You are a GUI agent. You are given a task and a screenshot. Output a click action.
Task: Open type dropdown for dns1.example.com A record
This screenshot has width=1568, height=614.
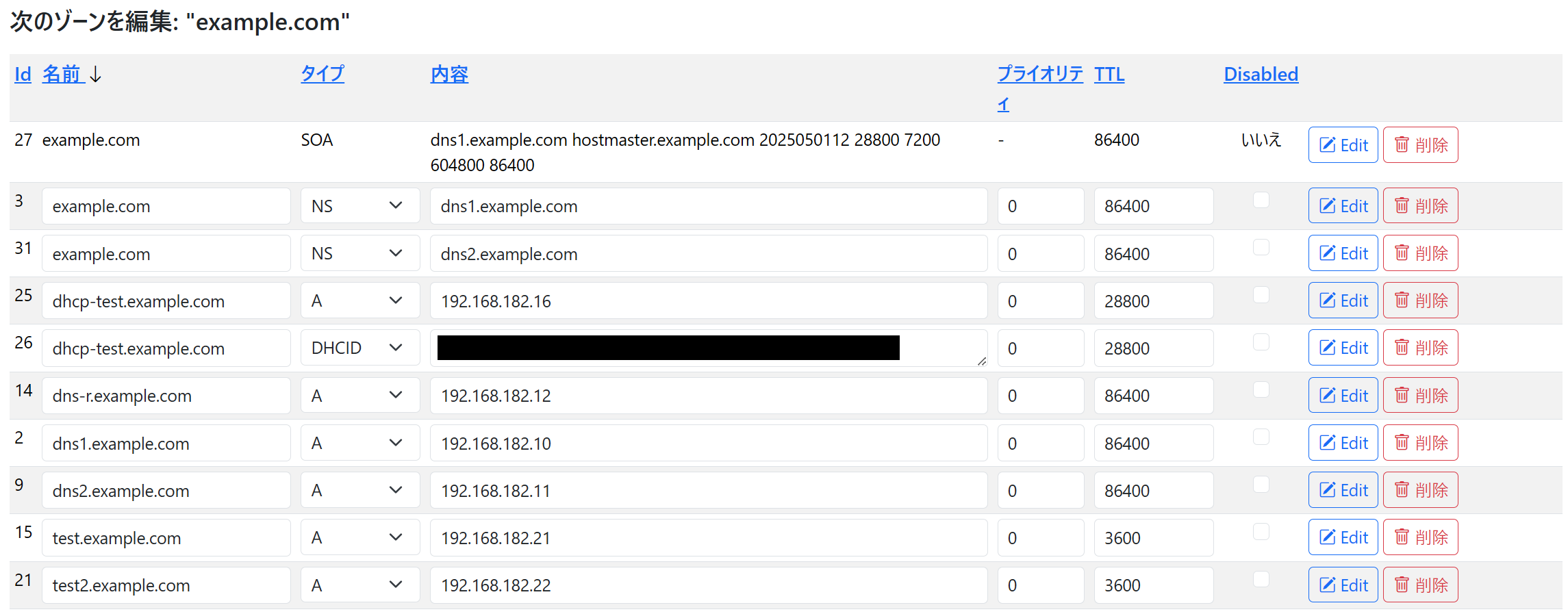click(360, 442)
